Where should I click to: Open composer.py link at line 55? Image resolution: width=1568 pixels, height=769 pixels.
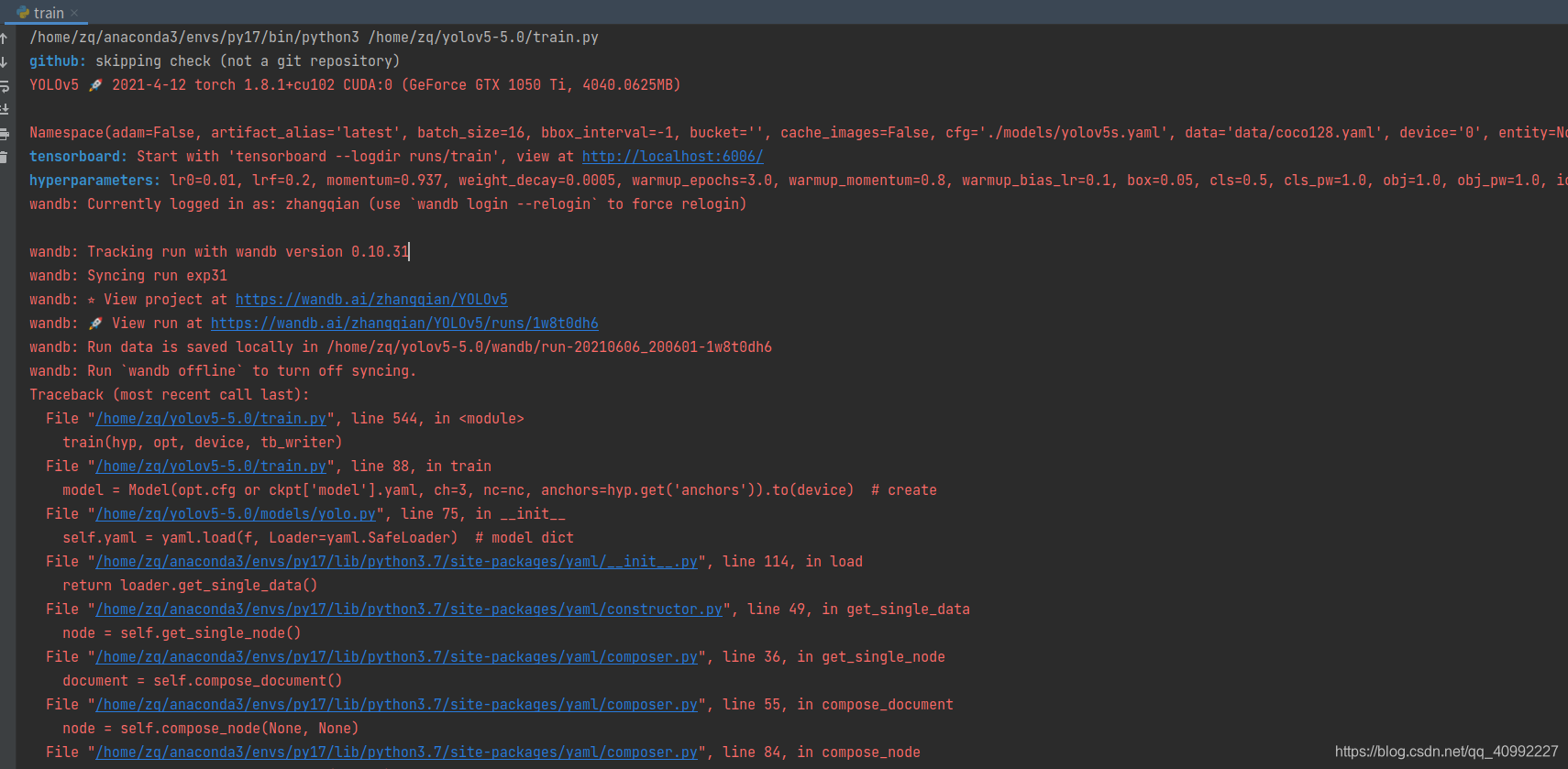(396, 705)
